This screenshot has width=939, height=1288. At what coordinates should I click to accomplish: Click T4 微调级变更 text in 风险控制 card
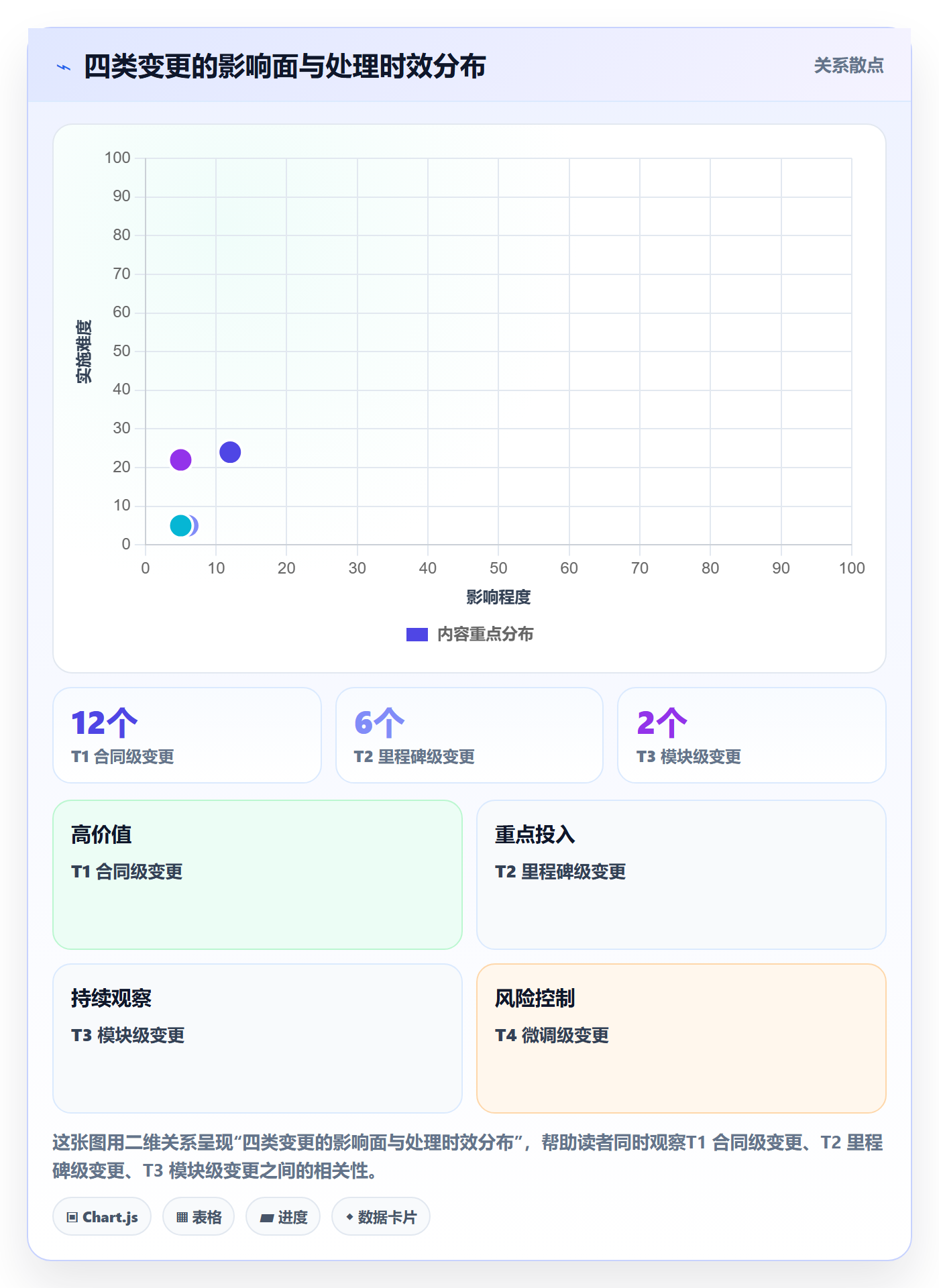point(552,1036)
